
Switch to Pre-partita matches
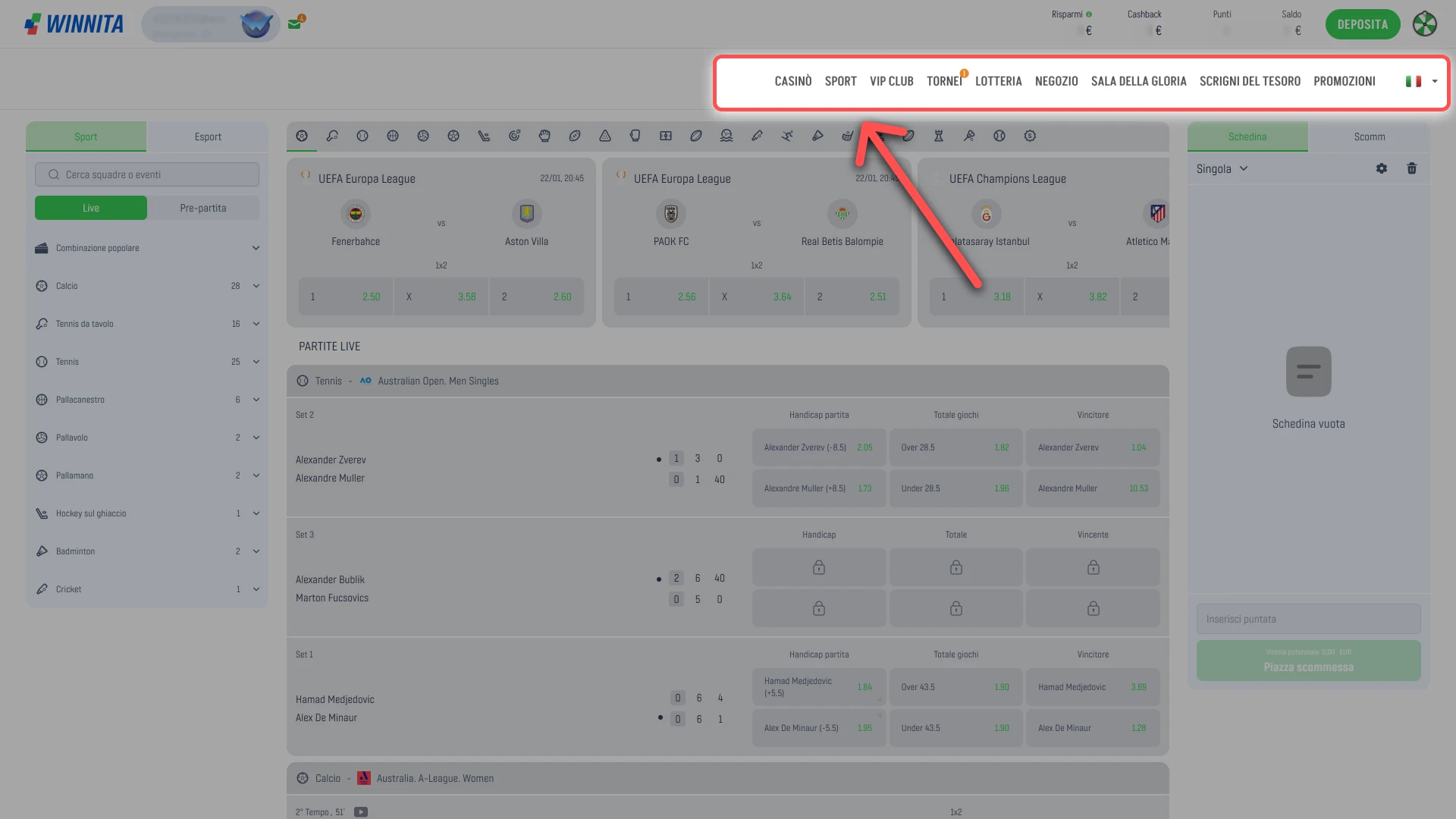203,208
